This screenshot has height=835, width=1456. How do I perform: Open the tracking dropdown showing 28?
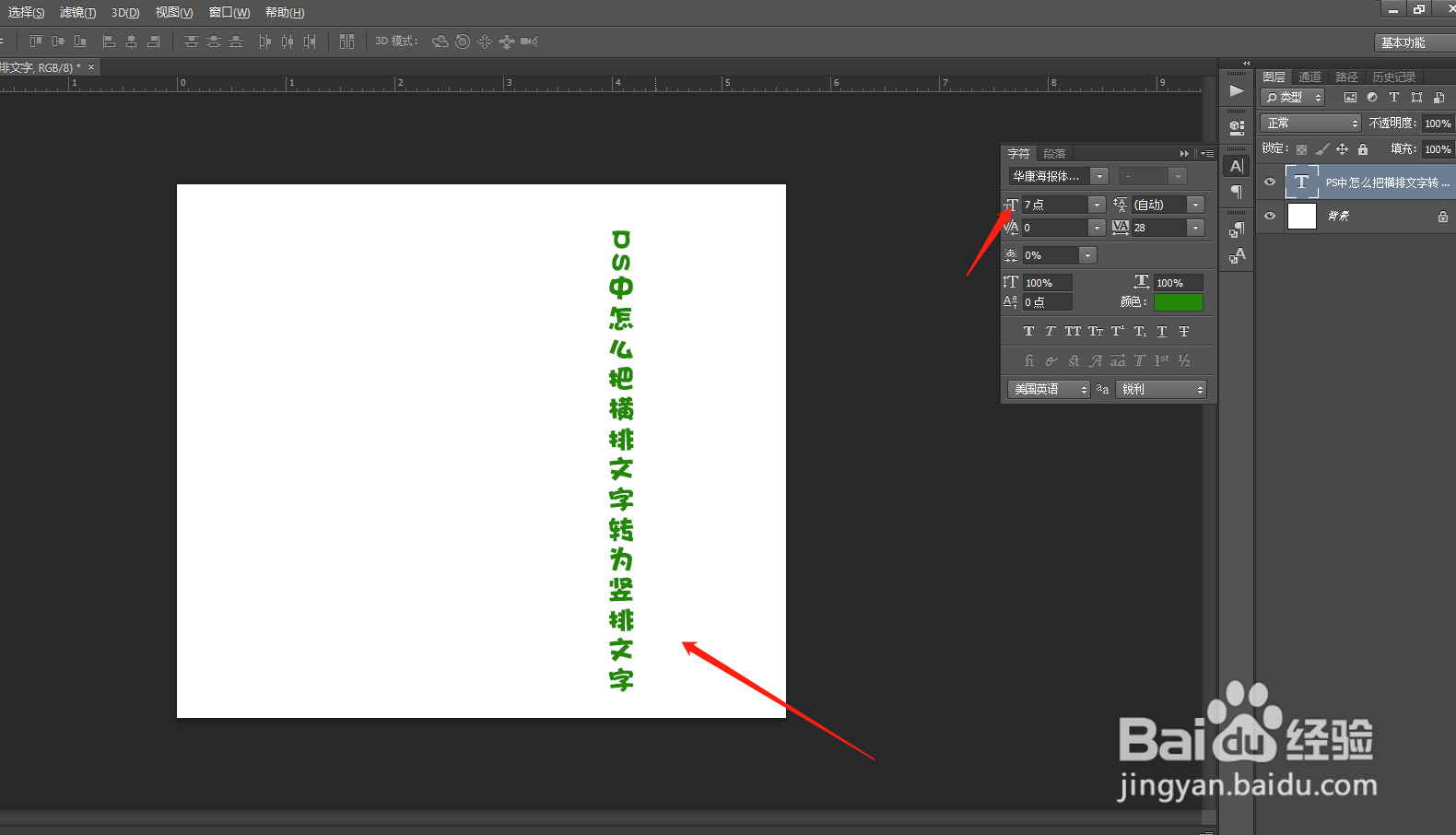(1196, 228)
